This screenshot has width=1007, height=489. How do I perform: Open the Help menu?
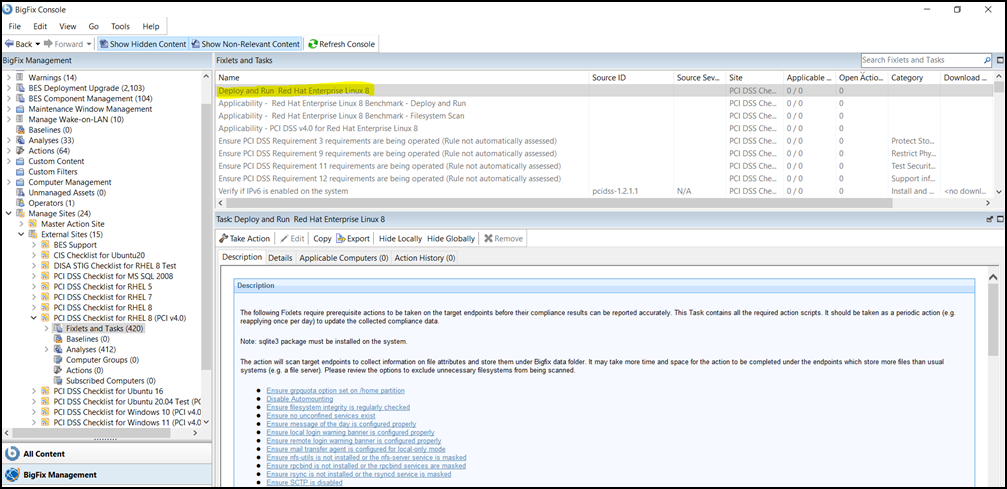[151, 26]
